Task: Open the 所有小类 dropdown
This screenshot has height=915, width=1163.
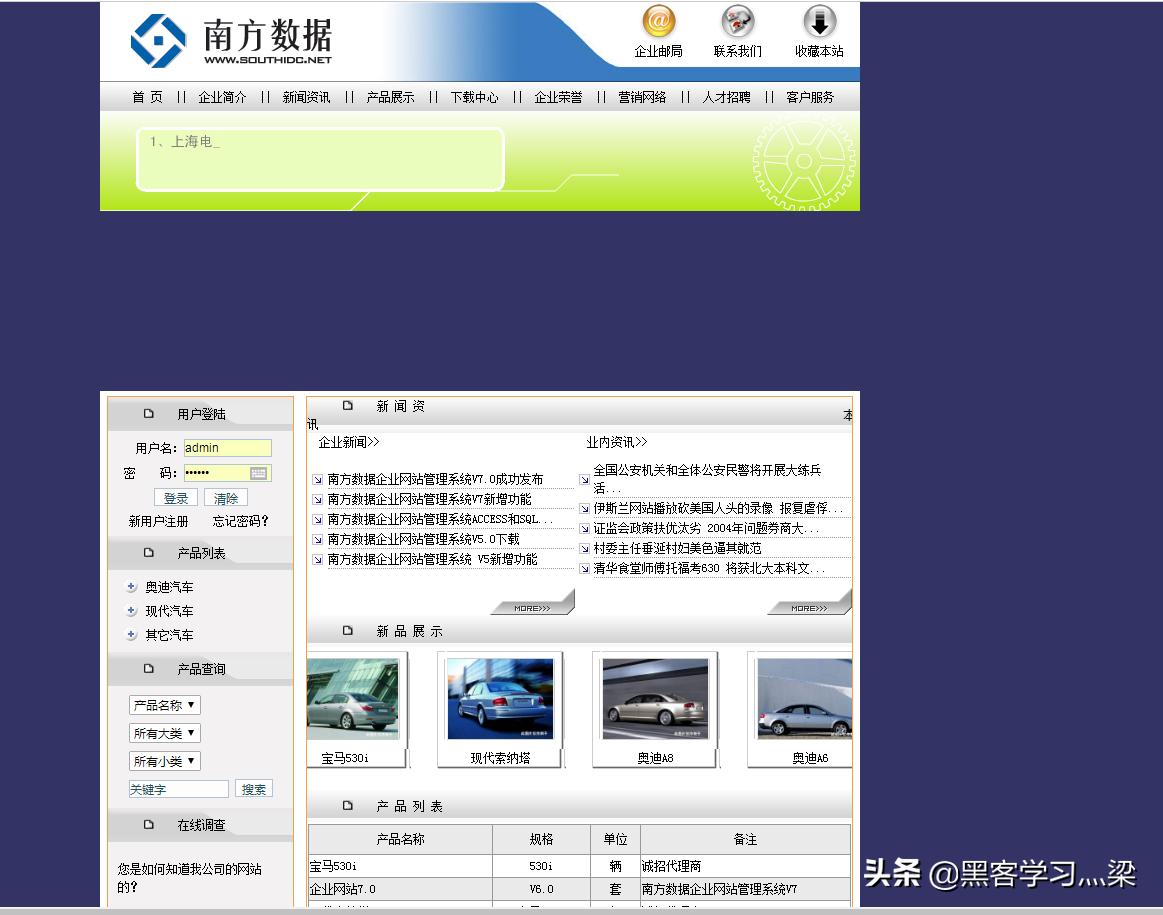Action: coord(164,761)
